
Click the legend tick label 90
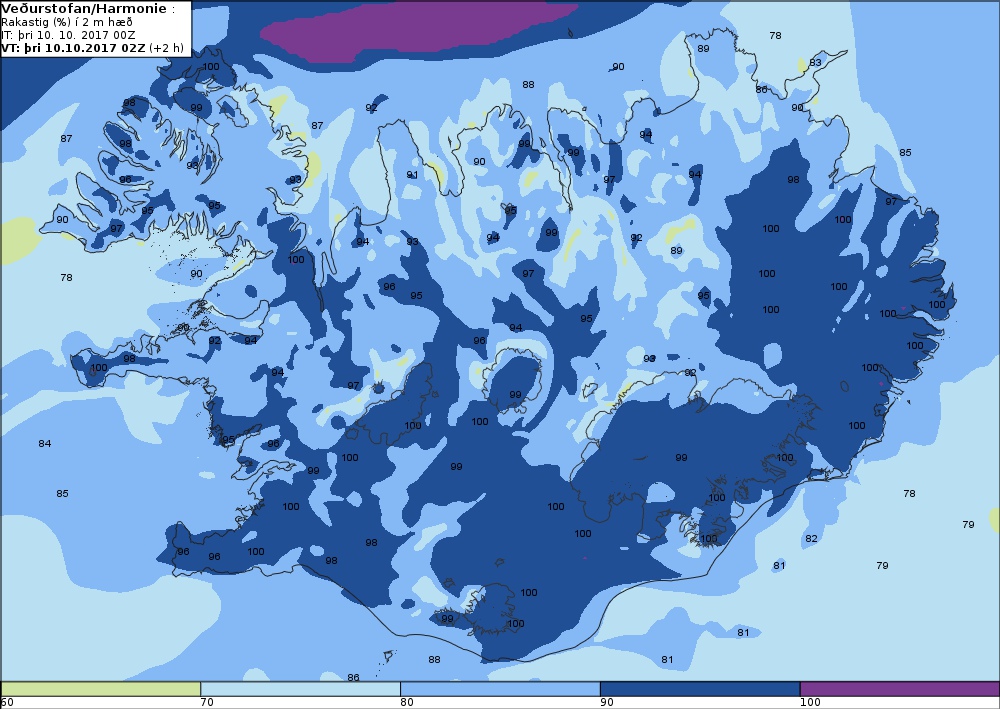pyautogui.click(x=607, y=703)
